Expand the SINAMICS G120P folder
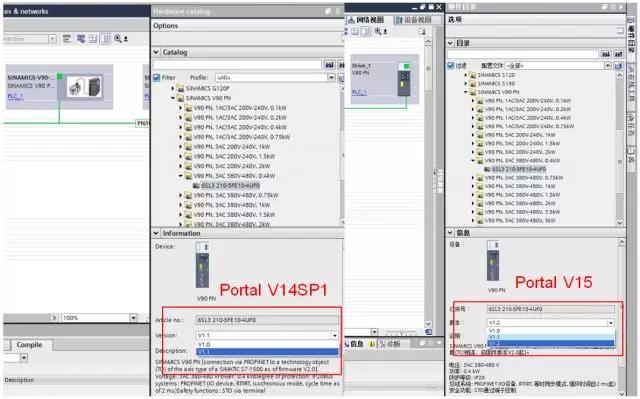This screenshot has height=399, width=640. [x=173, y=88]
